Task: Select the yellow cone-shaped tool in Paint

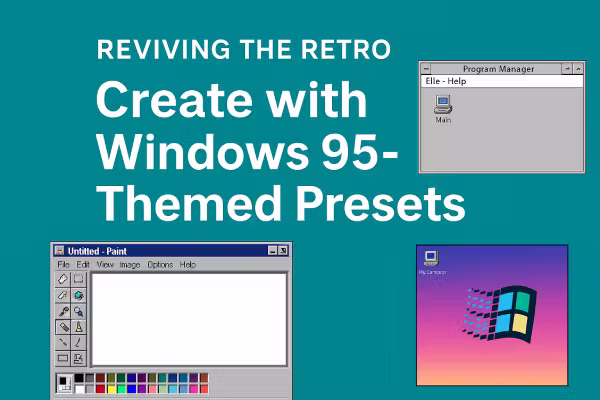Action: point(78,327)
